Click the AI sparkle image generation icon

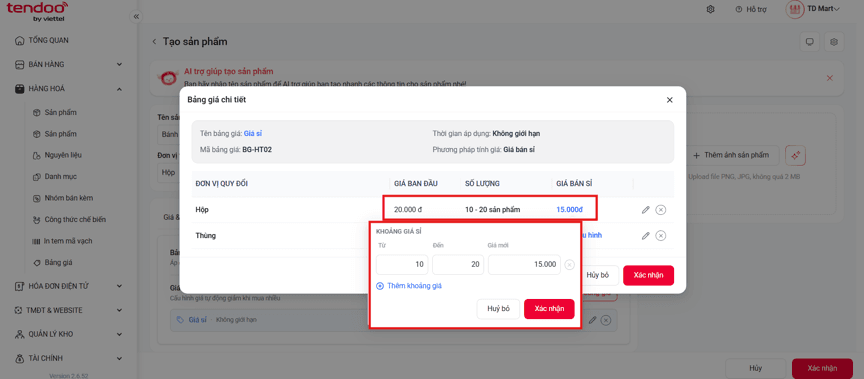796,155
